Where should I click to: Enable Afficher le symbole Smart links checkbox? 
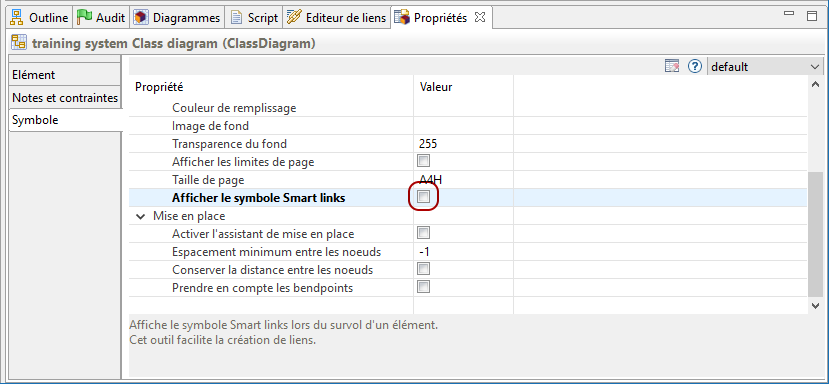tap(423, 197)
